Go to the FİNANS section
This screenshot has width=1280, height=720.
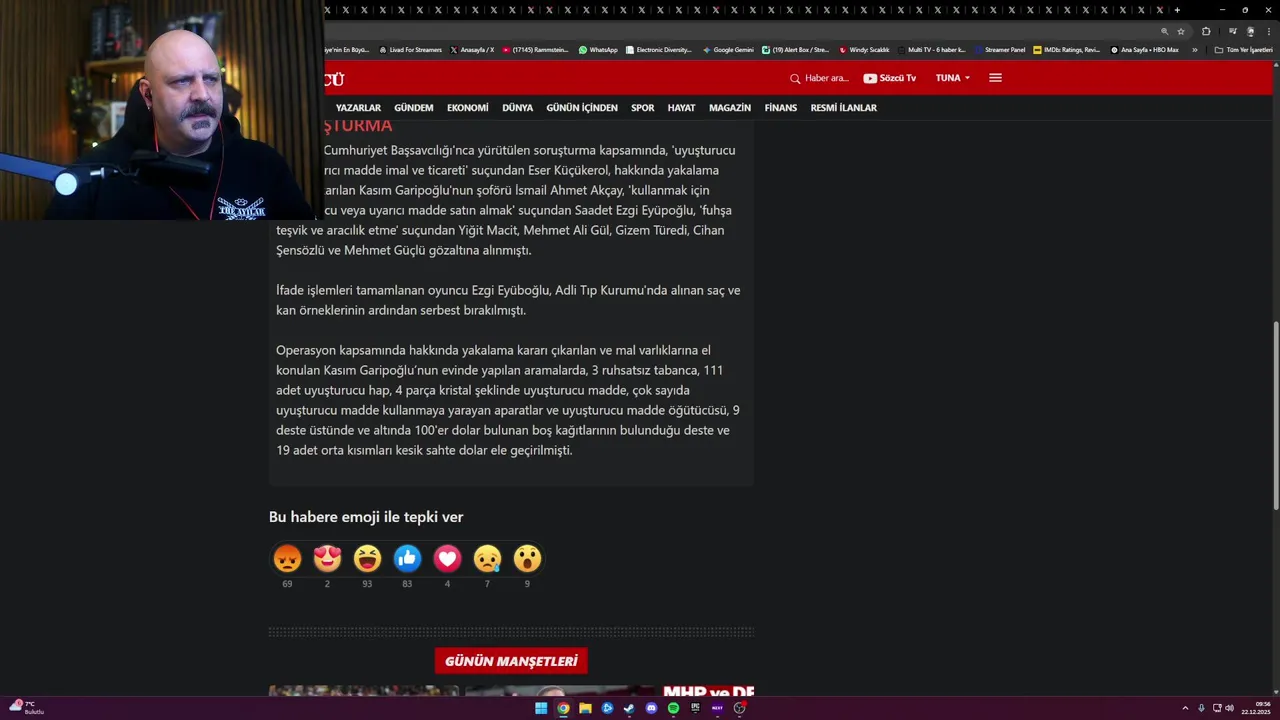(781, 108)
